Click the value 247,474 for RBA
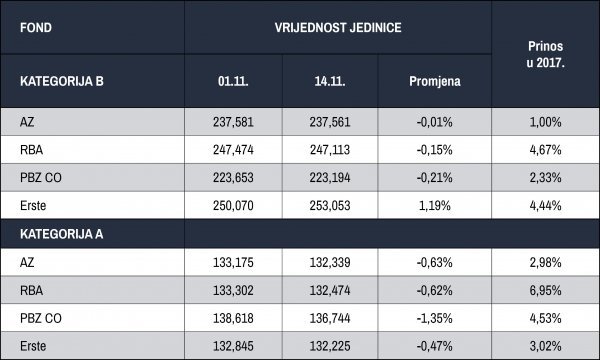This screenshot has height=360, width=600. pyautogui.click(x=233, y=150)
